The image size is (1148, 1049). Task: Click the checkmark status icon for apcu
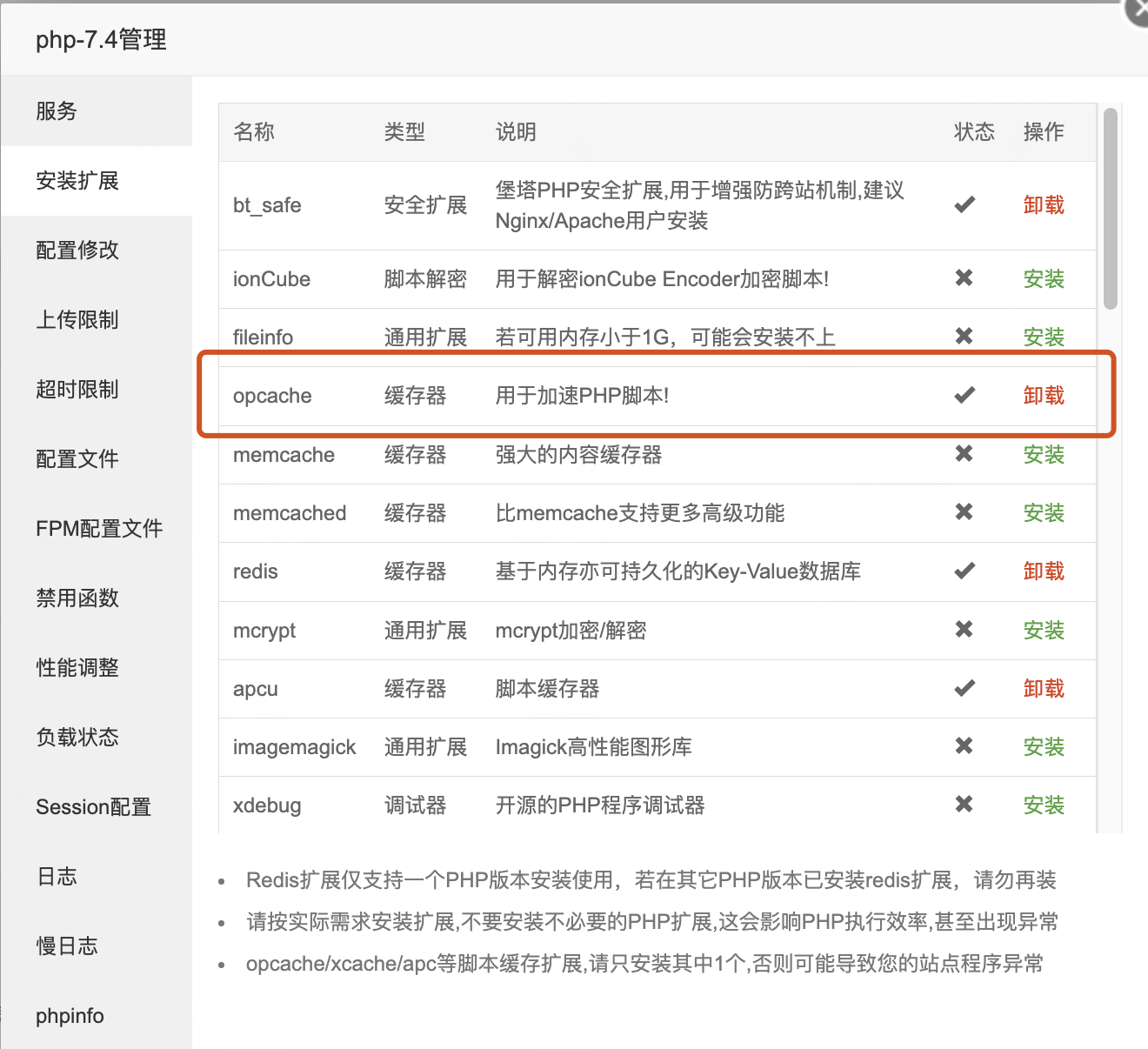(x=964, y=688)
